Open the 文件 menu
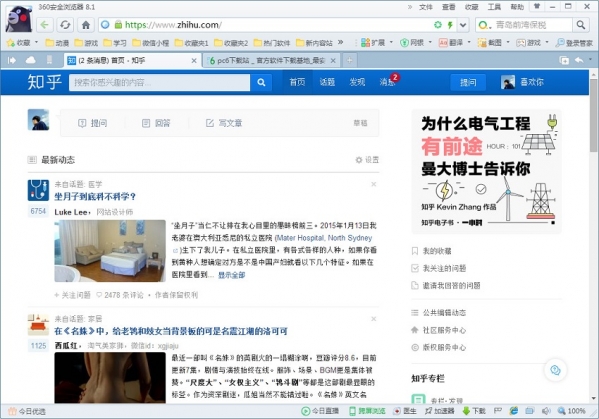 pyautogui.click(x=426, y=7)
